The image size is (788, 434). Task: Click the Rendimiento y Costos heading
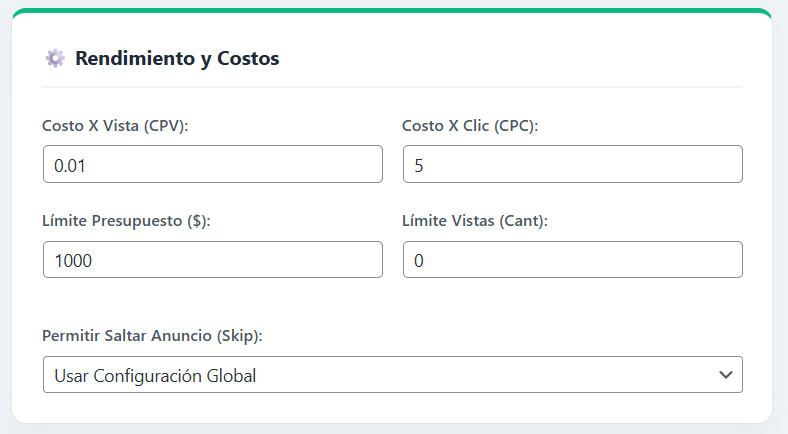click(177, 58)
